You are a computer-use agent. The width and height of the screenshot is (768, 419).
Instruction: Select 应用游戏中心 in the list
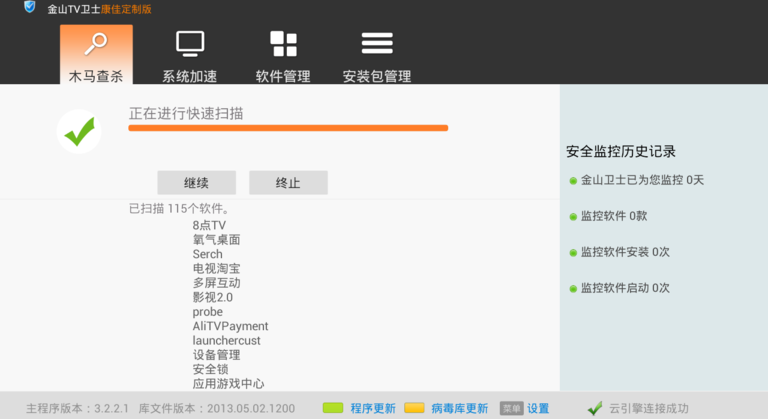[228, 384]
